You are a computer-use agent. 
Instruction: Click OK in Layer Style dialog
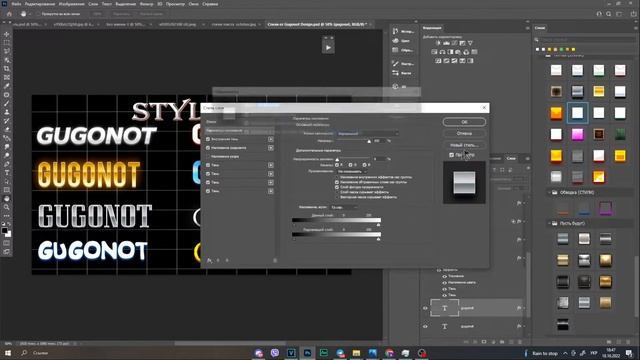(464, 122)
